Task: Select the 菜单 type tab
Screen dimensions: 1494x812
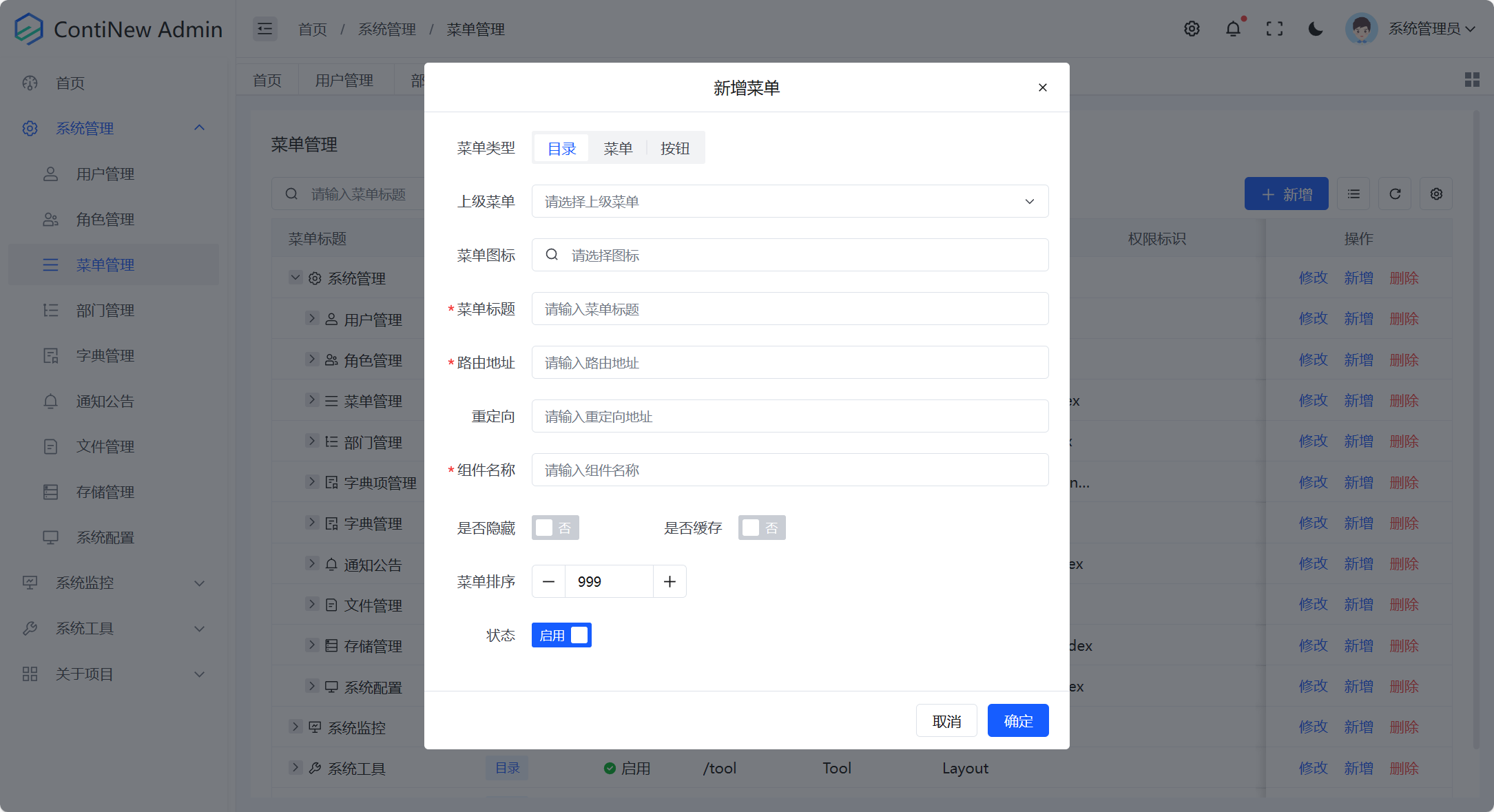Action: click(x=618, y=147)
